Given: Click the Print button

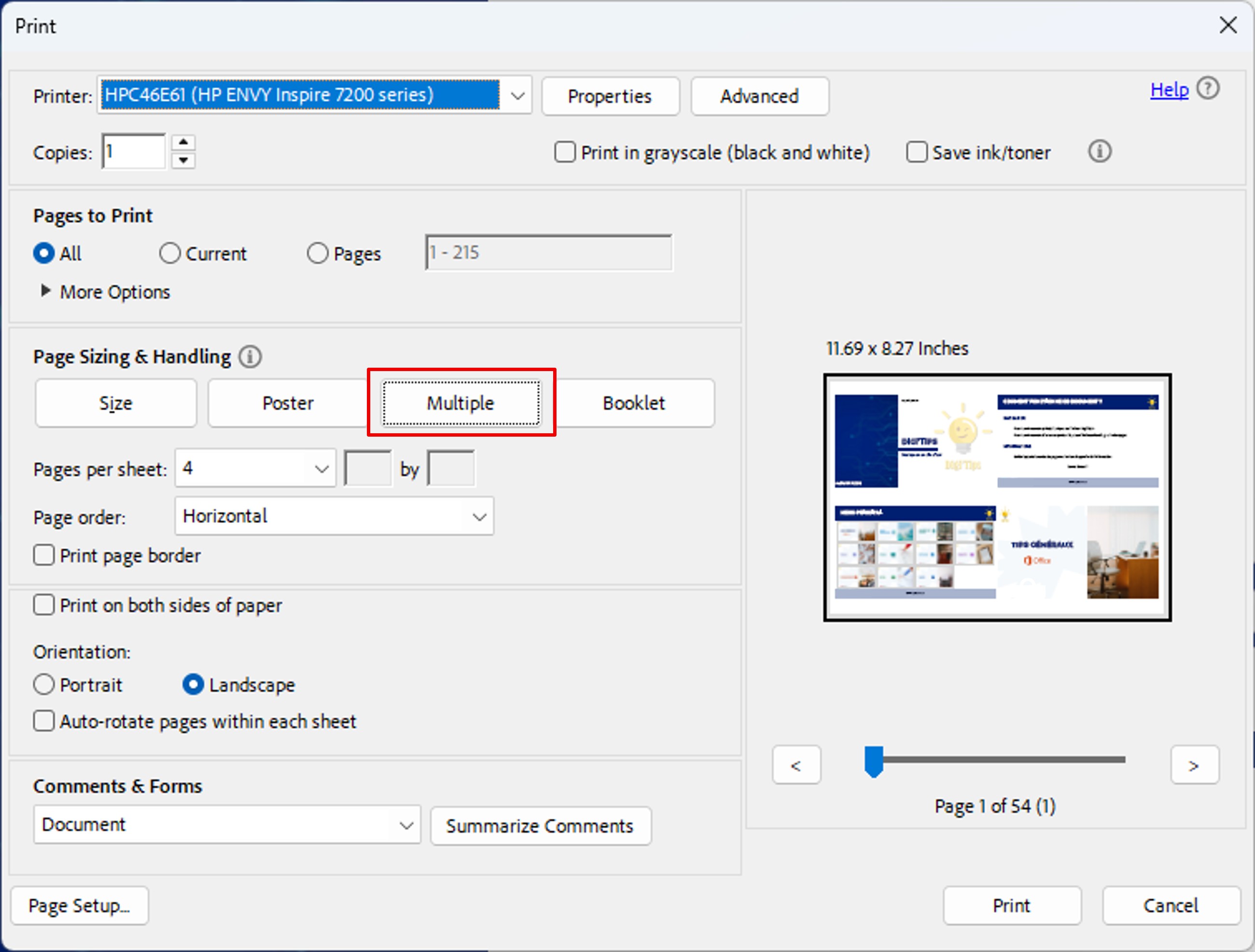Looking at the screenshot, I should [x=1012, y=906].
